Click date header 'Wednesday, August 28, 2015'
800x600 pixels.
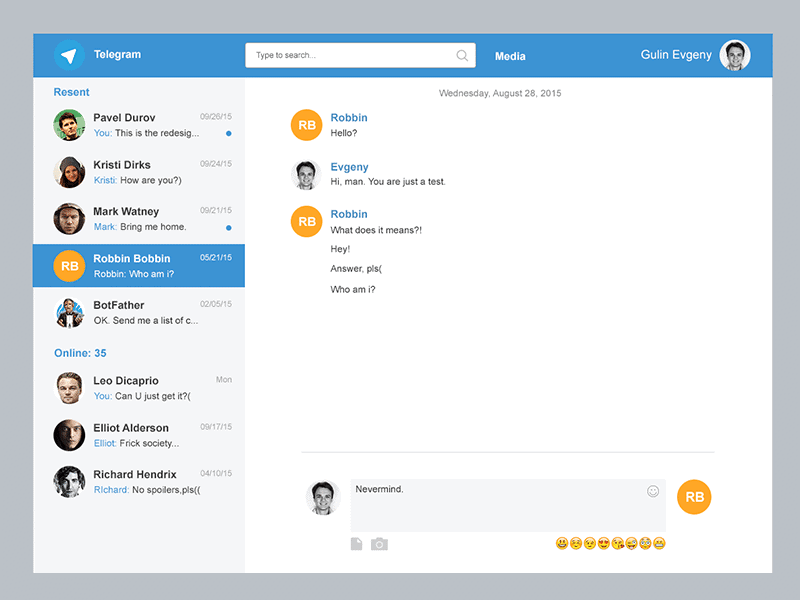[500, 93]
